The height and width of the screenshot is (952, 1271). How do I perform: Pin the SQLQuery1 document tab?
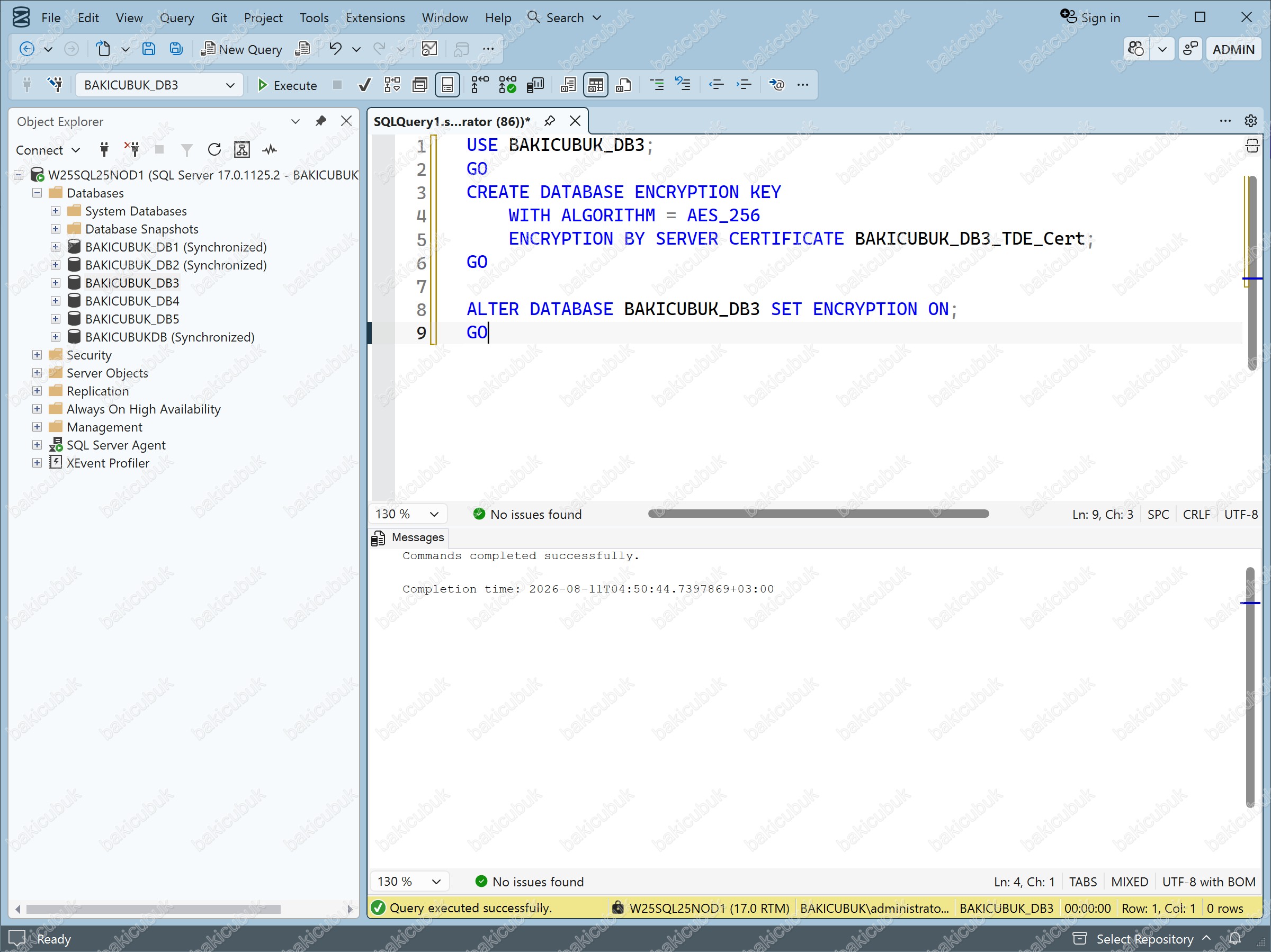point(550,121)
